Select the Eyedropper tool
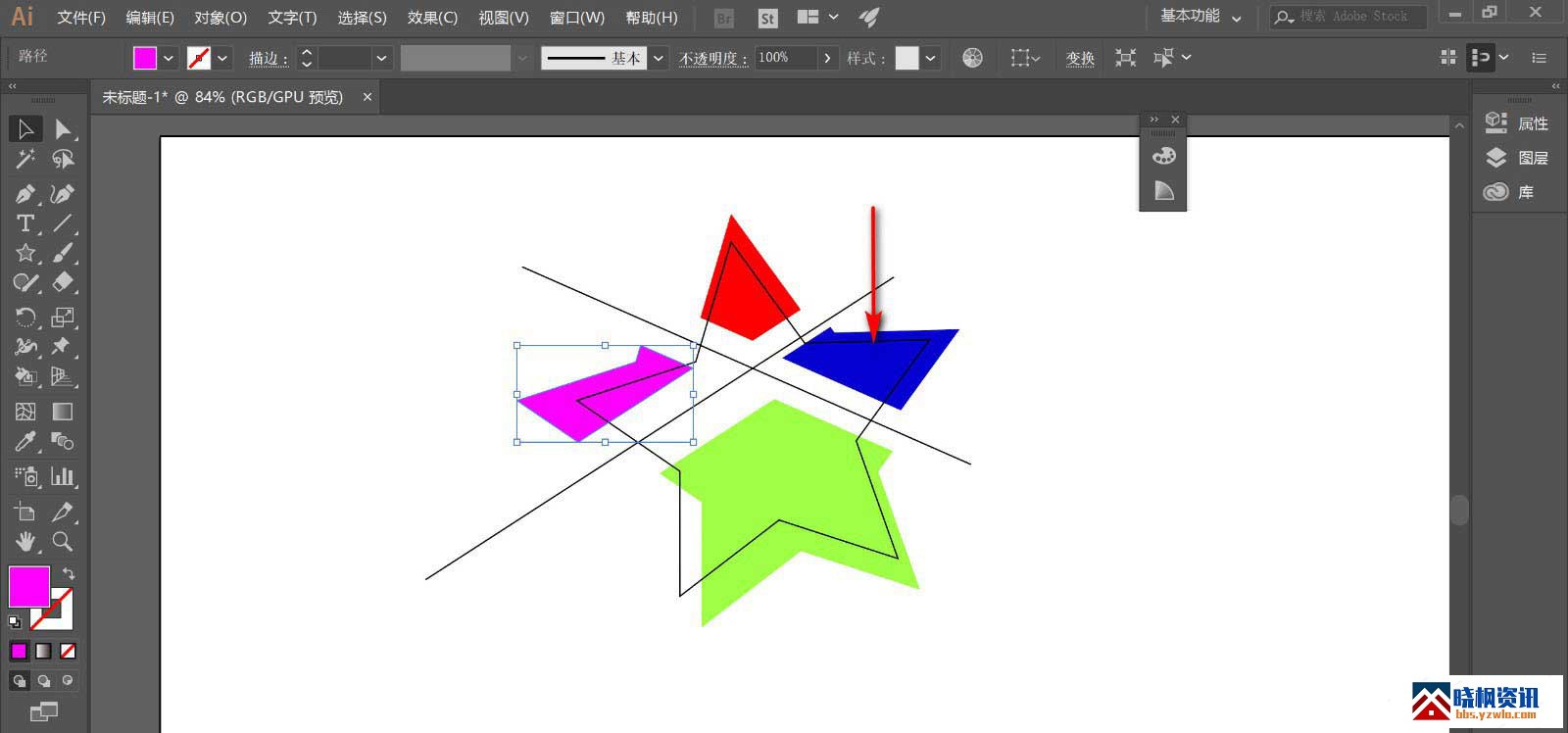The width and height of the screenshot is (1568, 733). (x=25, y=442)
